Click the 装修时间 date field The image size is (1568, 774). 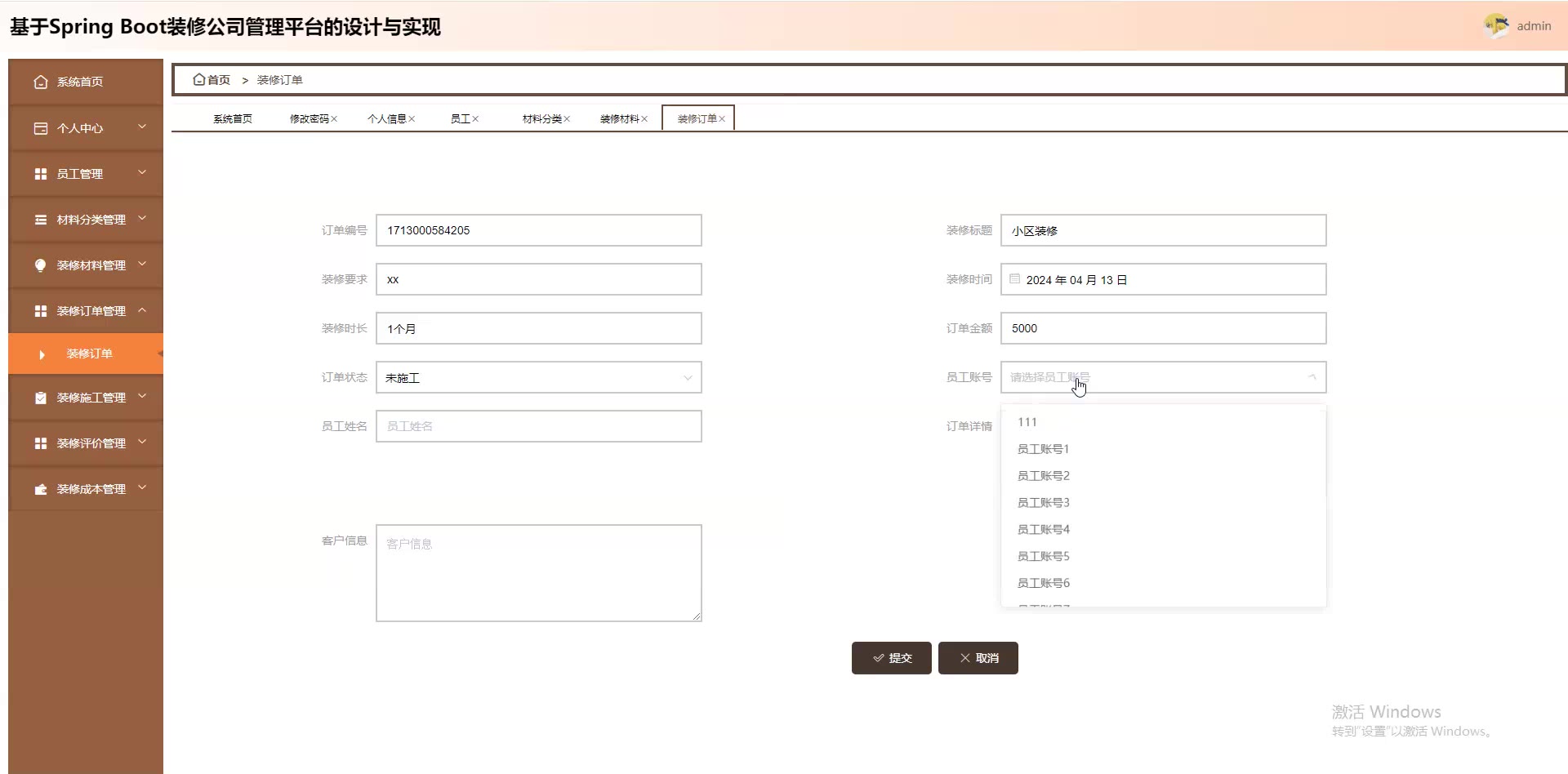point(1164,279)
